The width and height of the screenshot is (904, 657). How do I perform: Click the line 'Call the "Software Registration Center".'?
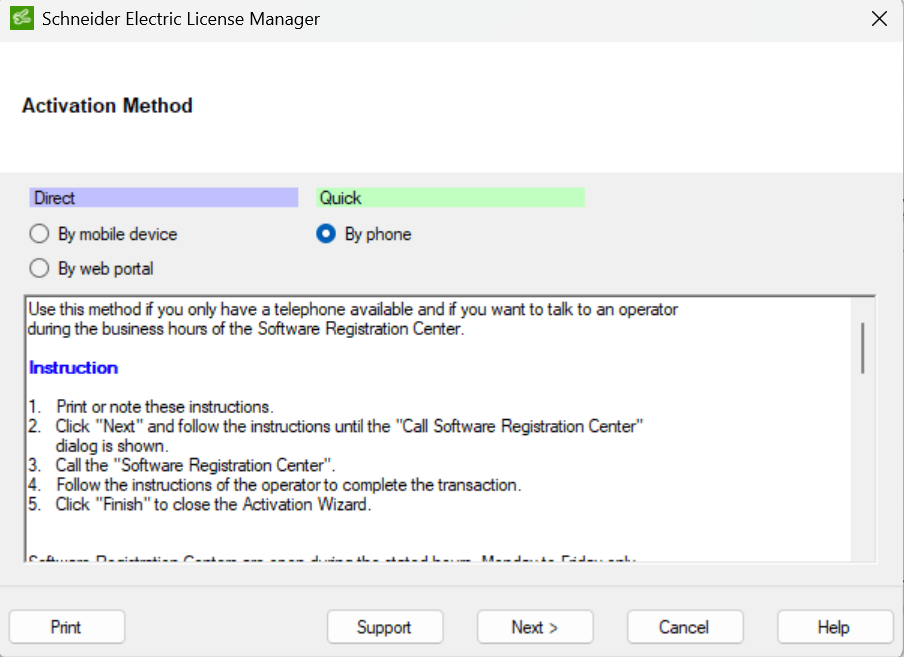pos(195,465)
